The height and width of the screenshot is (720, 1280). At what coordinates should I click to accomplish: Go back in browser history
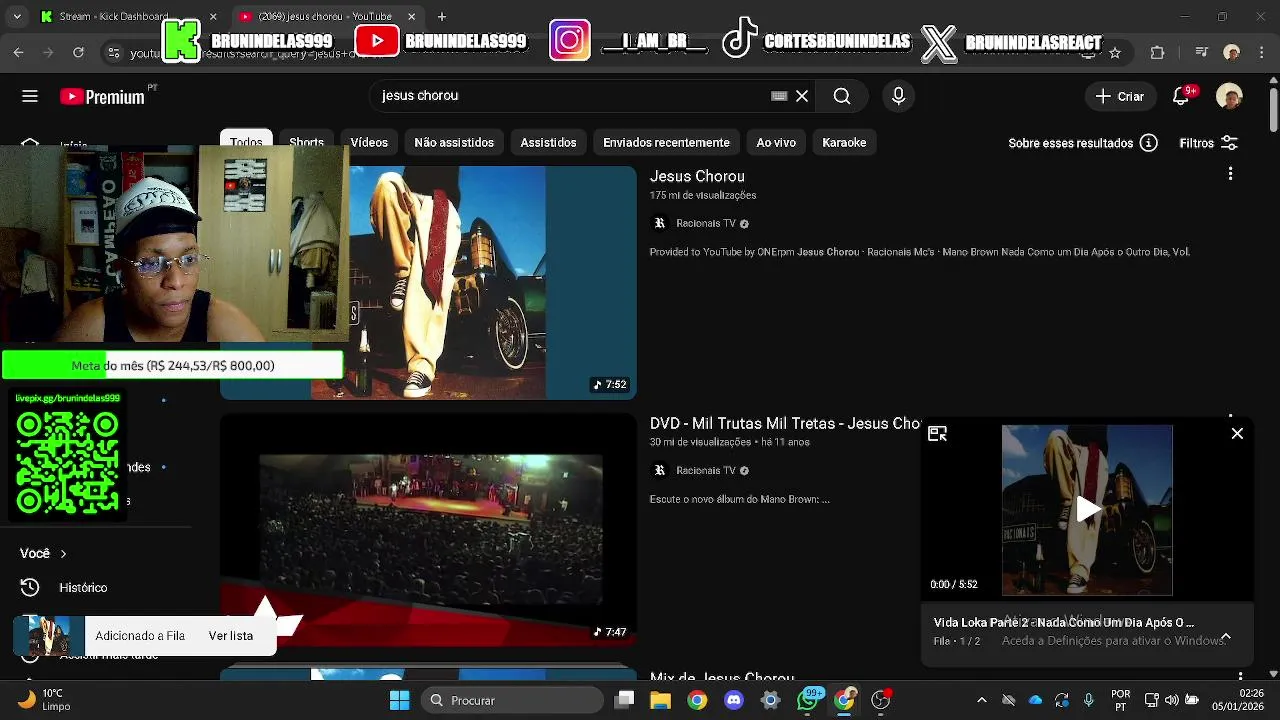click(x=18, y=52)
